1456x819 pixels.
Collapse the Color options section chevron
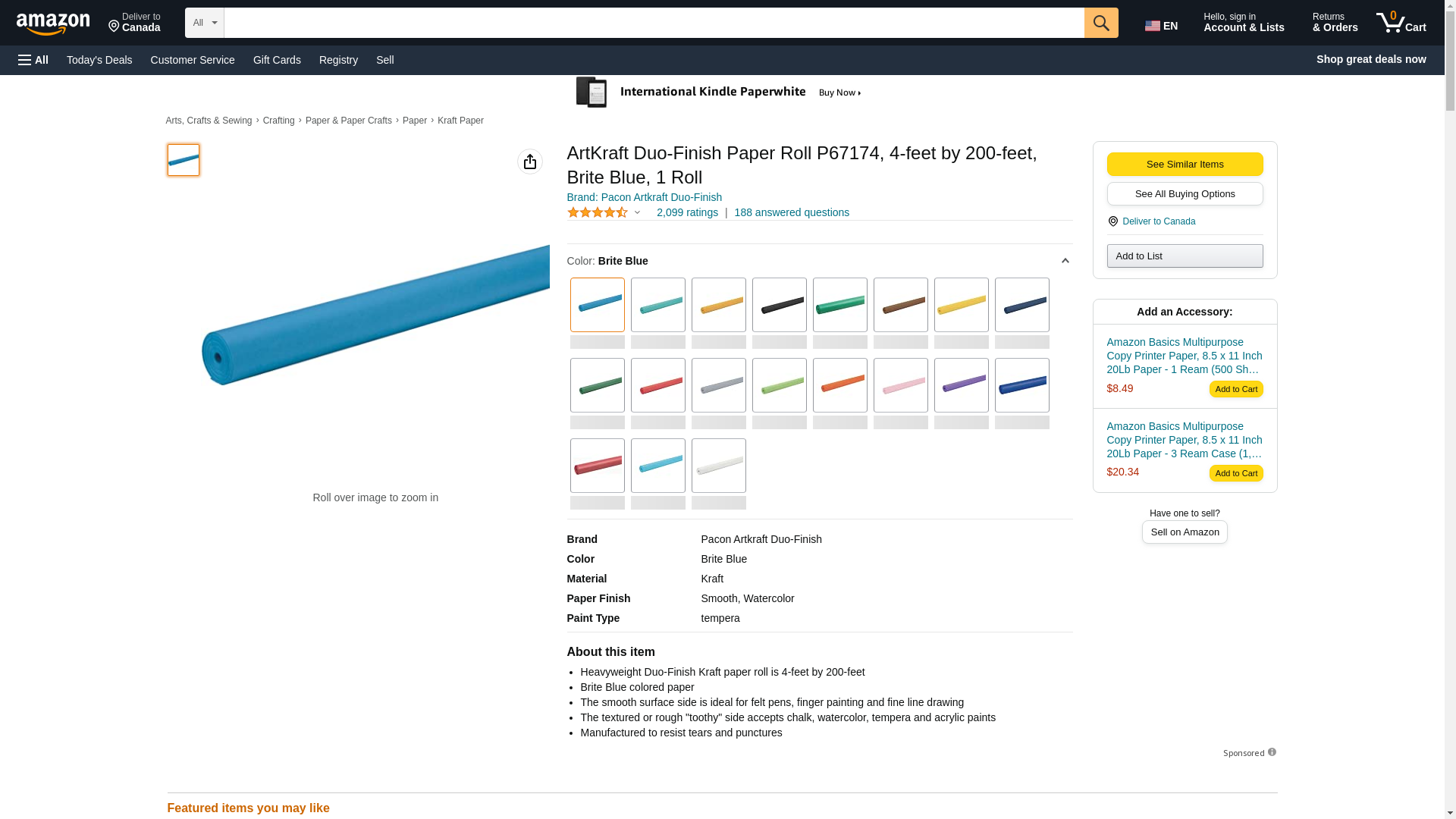coord(1065,261)
